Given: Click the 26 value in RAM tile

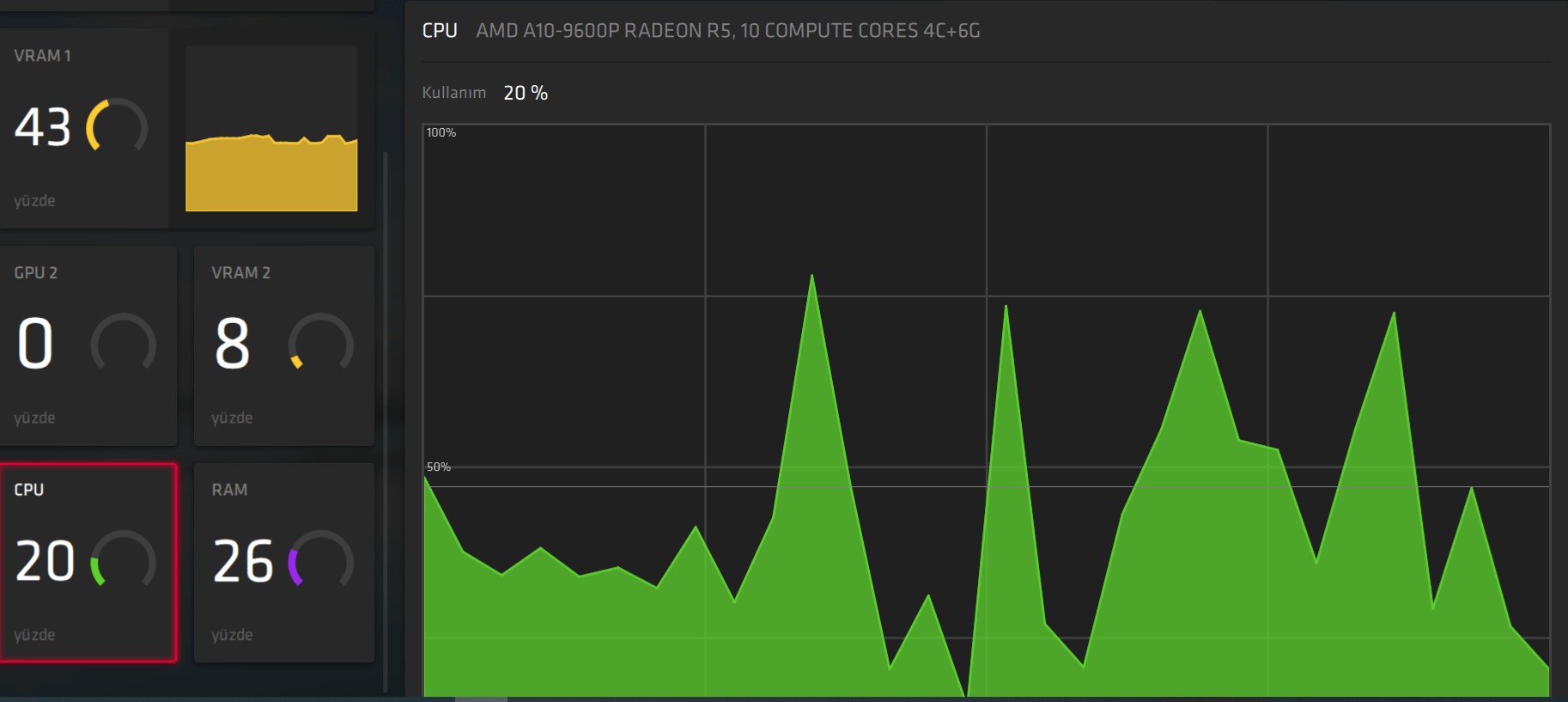Looking at the screenshot, I should pos(243,561).
